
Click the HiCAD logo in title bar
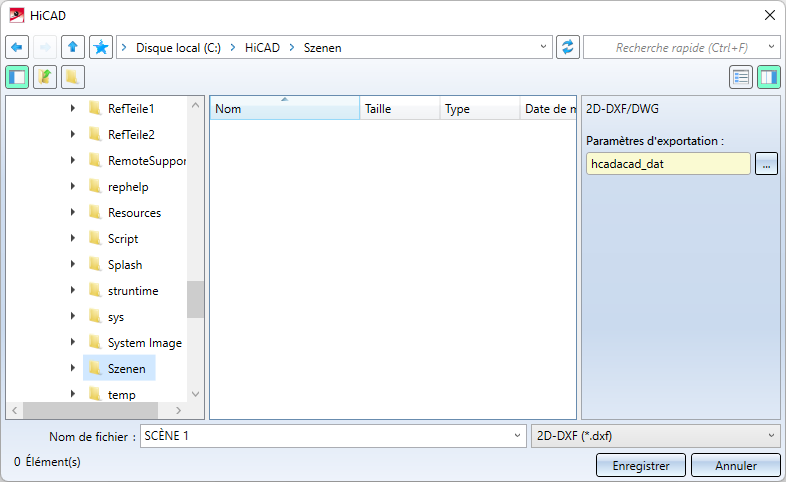[x=17, y=16]
